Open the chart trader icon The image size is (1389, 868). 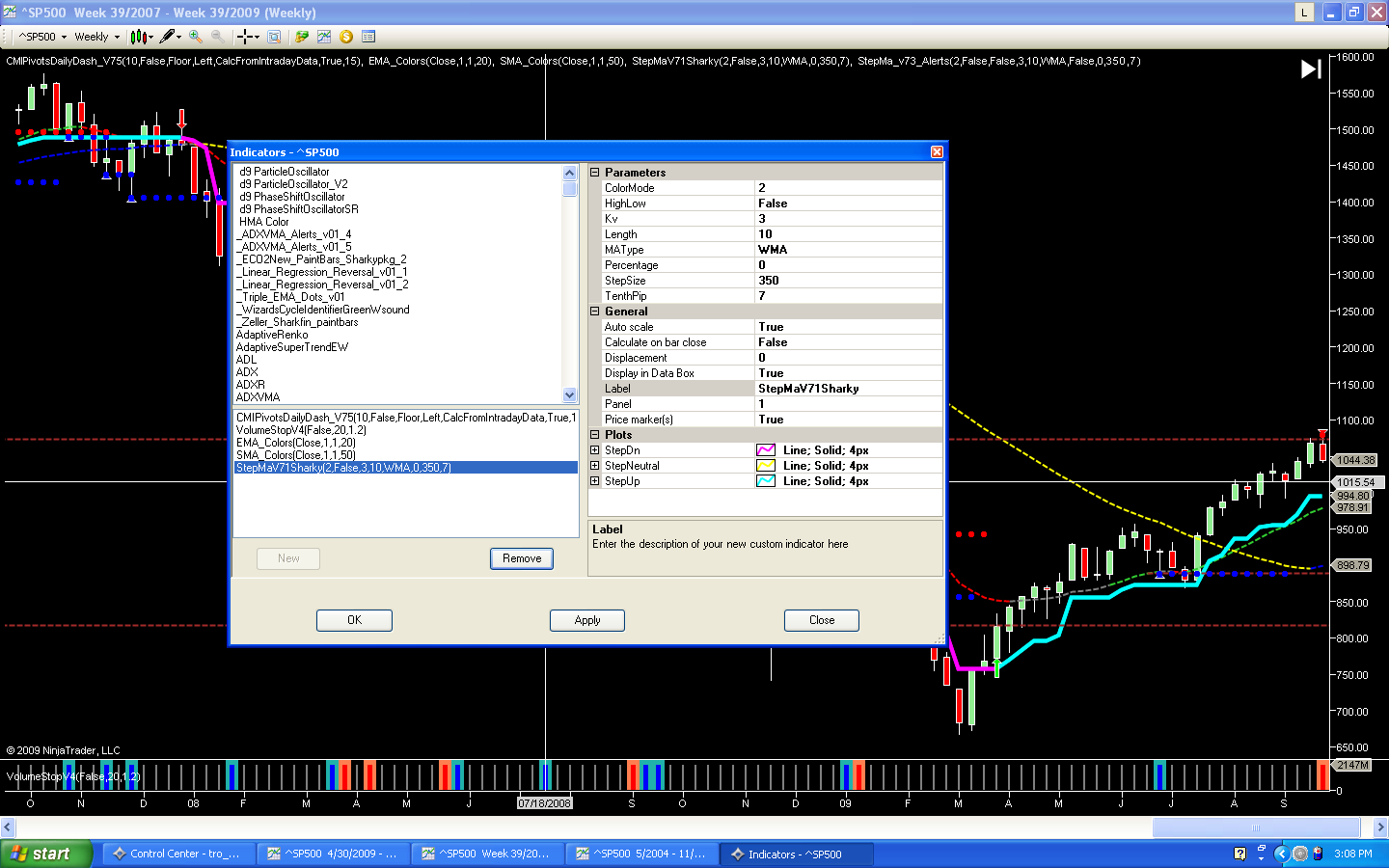click(x=302, y=37)
